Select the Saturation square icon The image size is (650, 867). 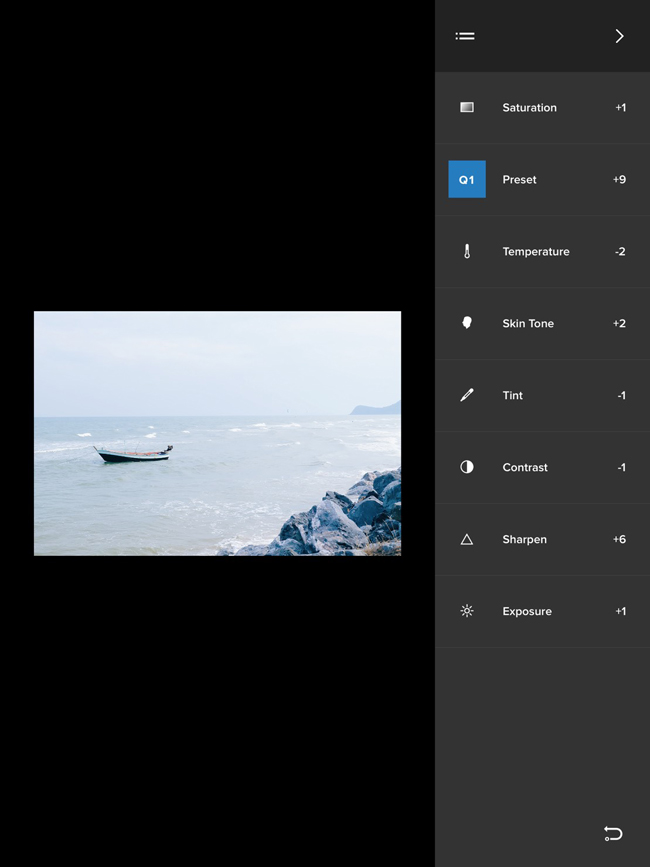tap(467, 107)
